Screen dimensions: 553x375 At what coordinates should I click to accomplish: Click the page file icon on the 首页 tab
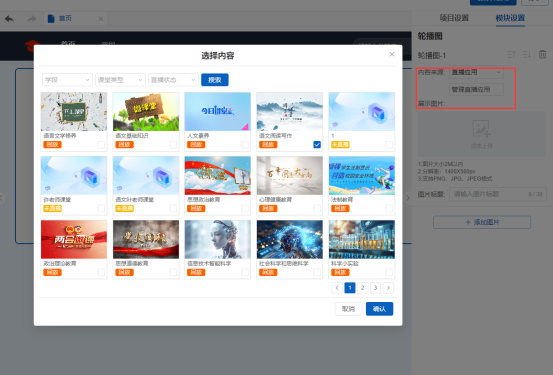pos(51,18)
